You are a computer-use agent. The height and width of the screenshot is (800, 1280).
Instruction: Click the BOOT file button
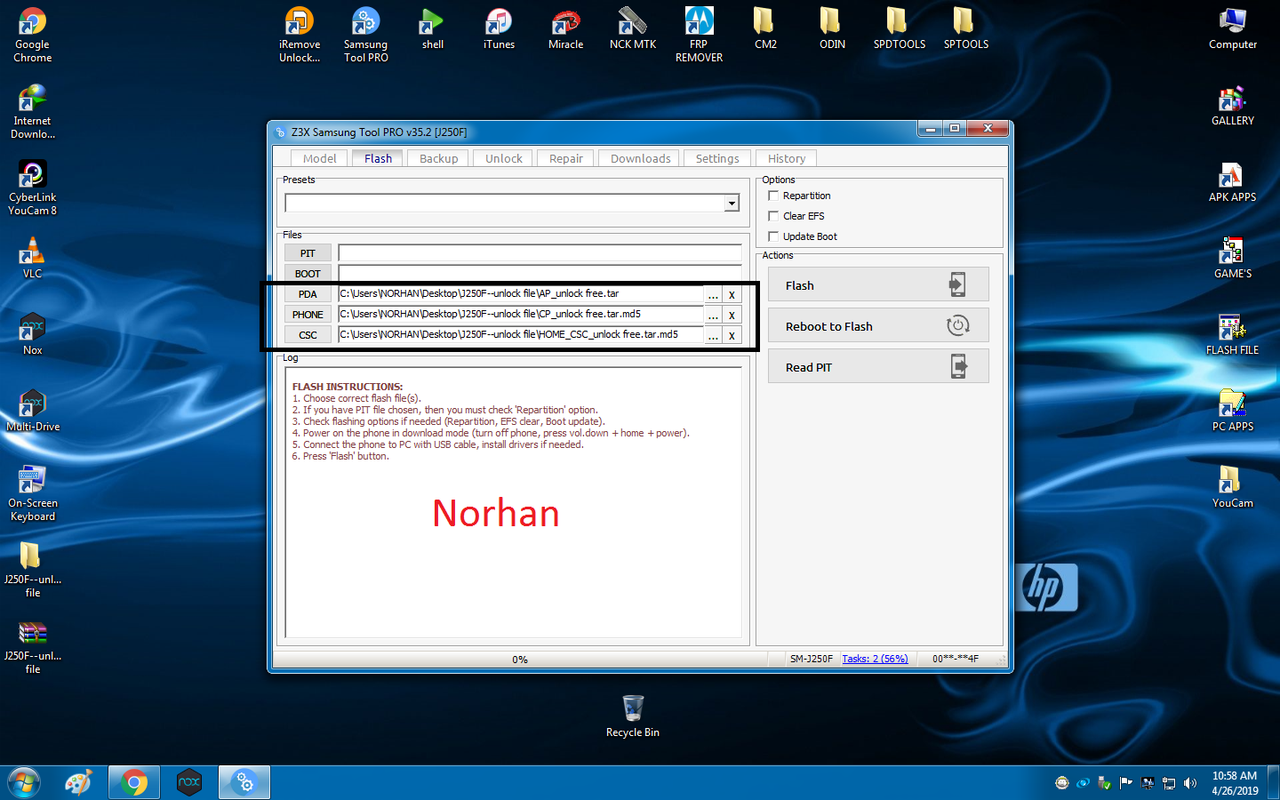[307, 273]
